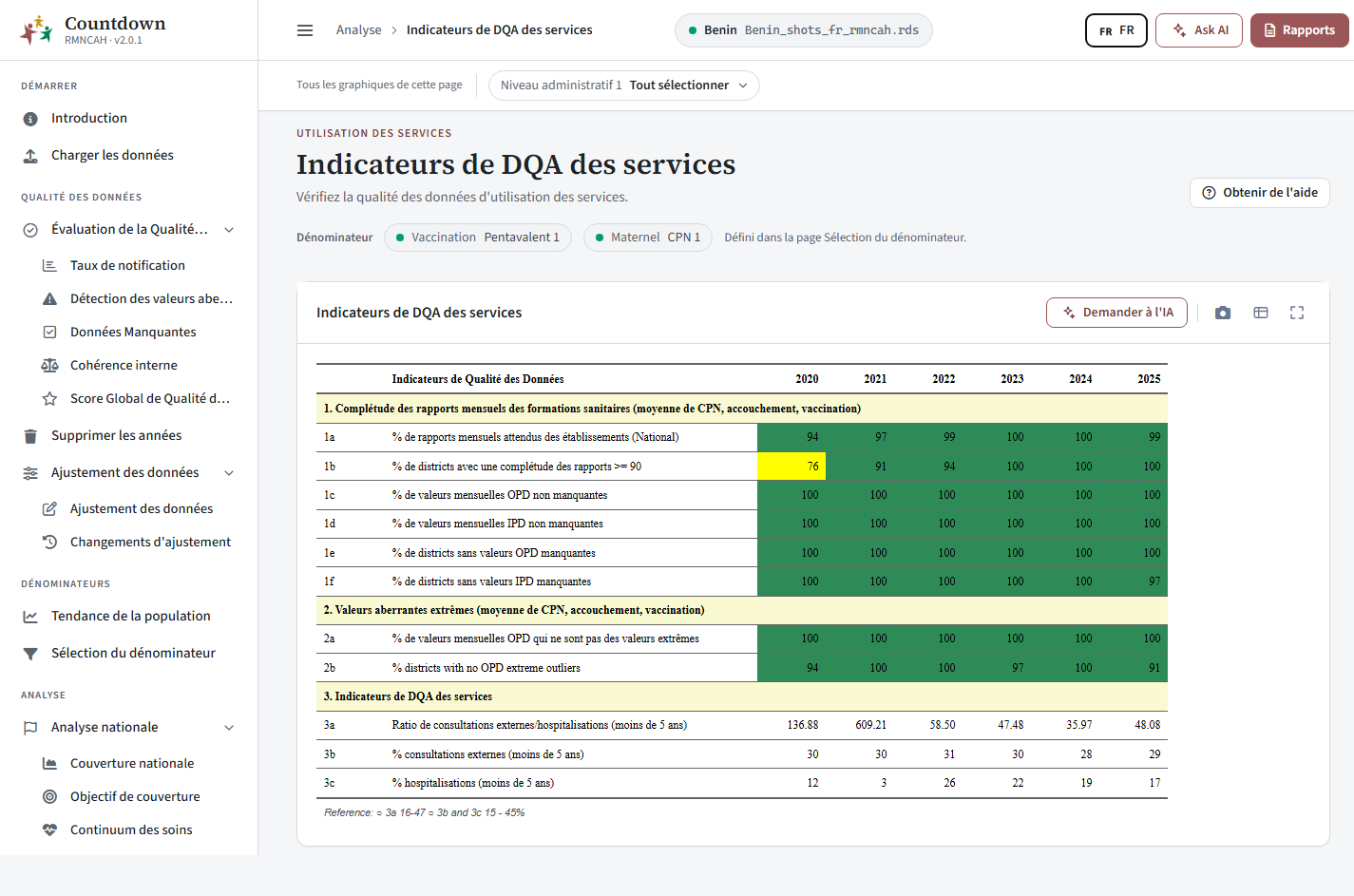Open Taux de notification page
The image size is (1354, 896).
coord(127,266)
